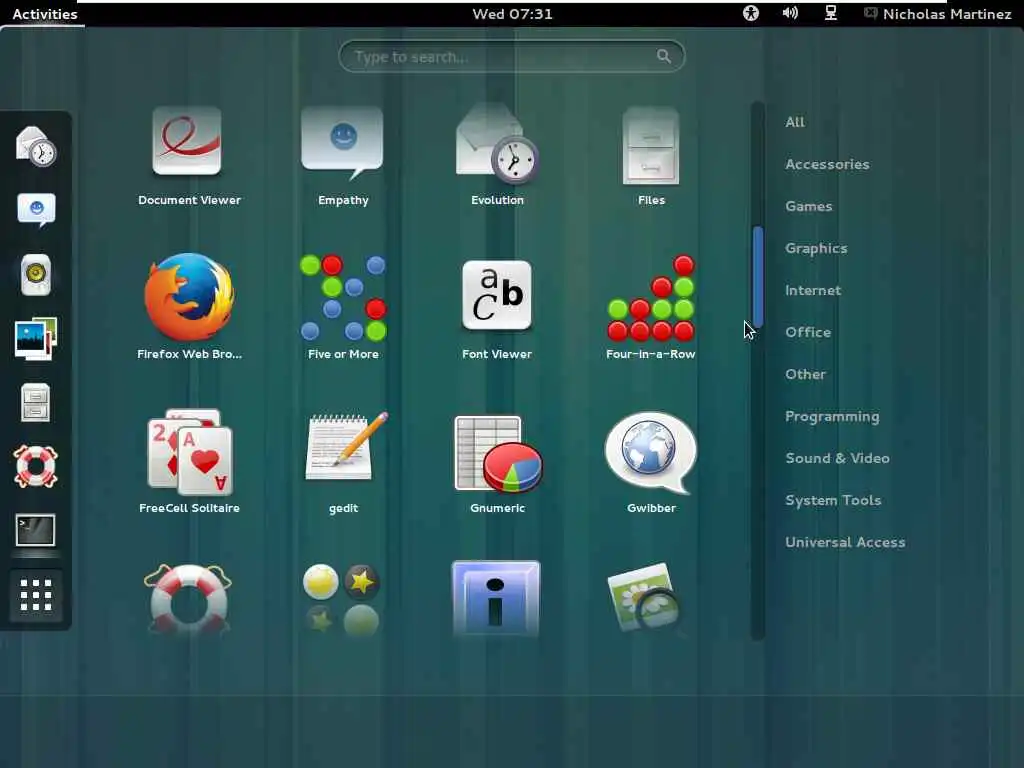Click the magnifier search icon
Screen dimensions: 1024x768
[x=664, y=57]
